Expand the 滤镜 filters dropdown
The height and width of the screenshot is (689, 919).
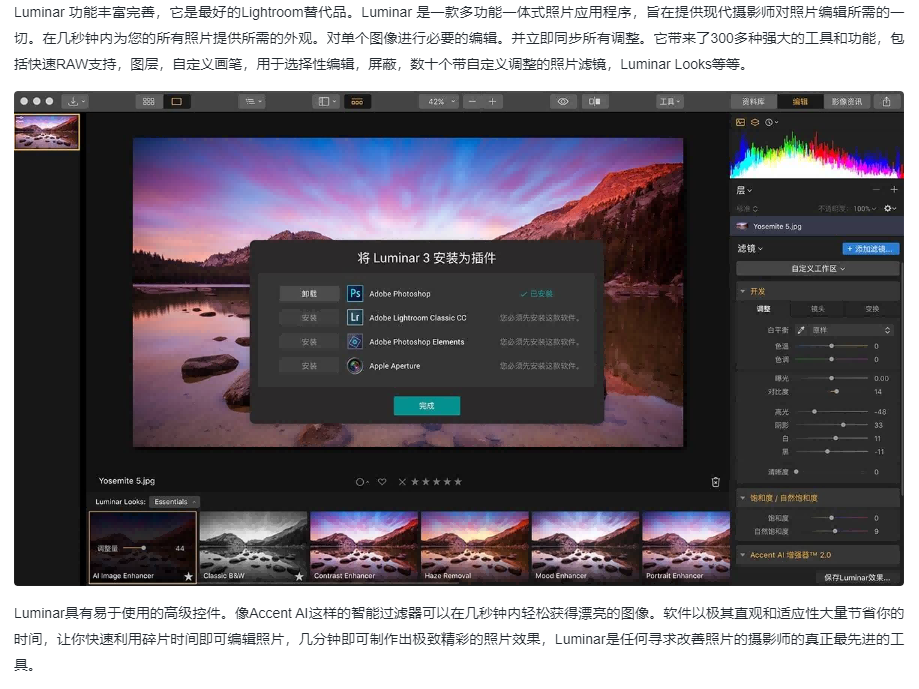[750, 248]
